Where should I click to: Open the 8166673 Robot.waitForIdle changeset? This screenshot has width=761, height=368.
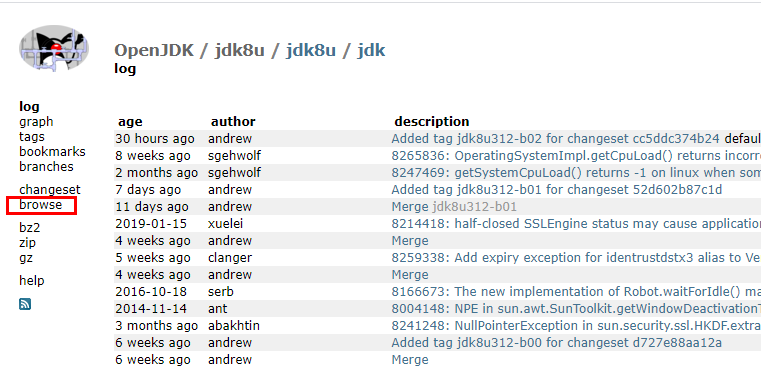[x=576, y=292]
